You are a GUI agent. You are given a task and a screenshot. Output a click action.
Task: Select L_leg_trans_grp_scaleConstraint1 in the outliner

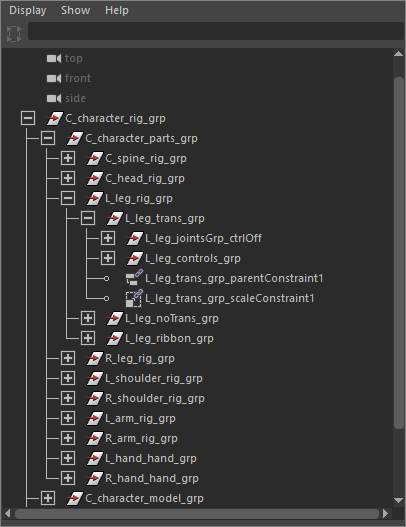click(x=230, y=298)
